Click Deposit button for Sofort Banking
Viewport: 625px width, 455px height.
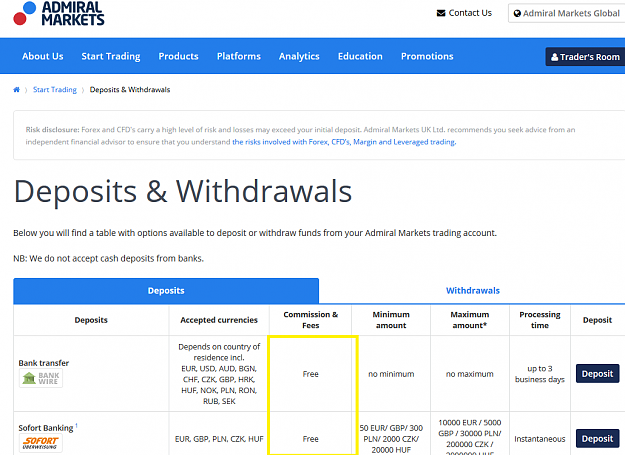pos(597,439)
